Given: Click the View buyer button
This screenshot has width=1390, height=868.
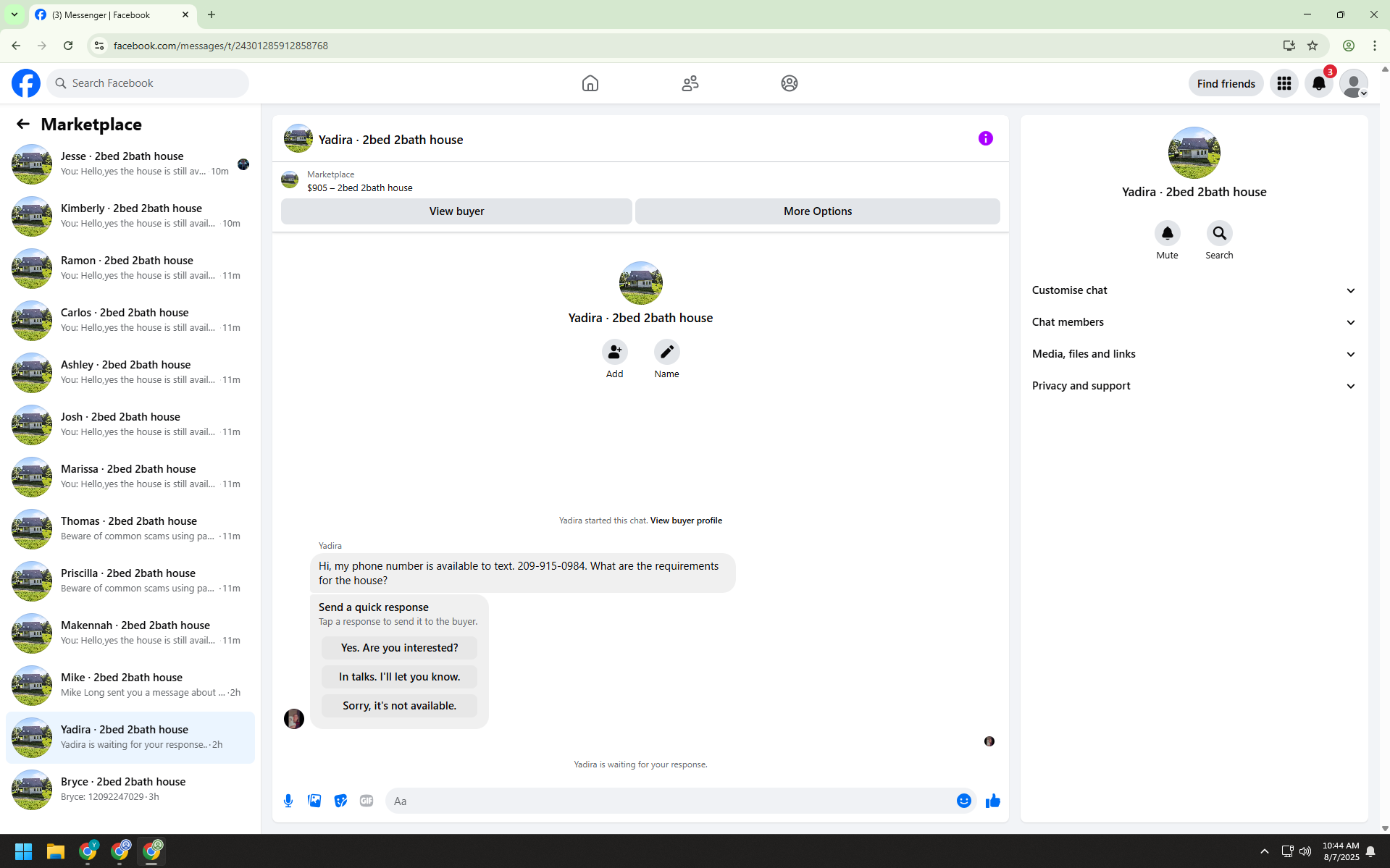Looking at the screenshot, I should 456,211.
